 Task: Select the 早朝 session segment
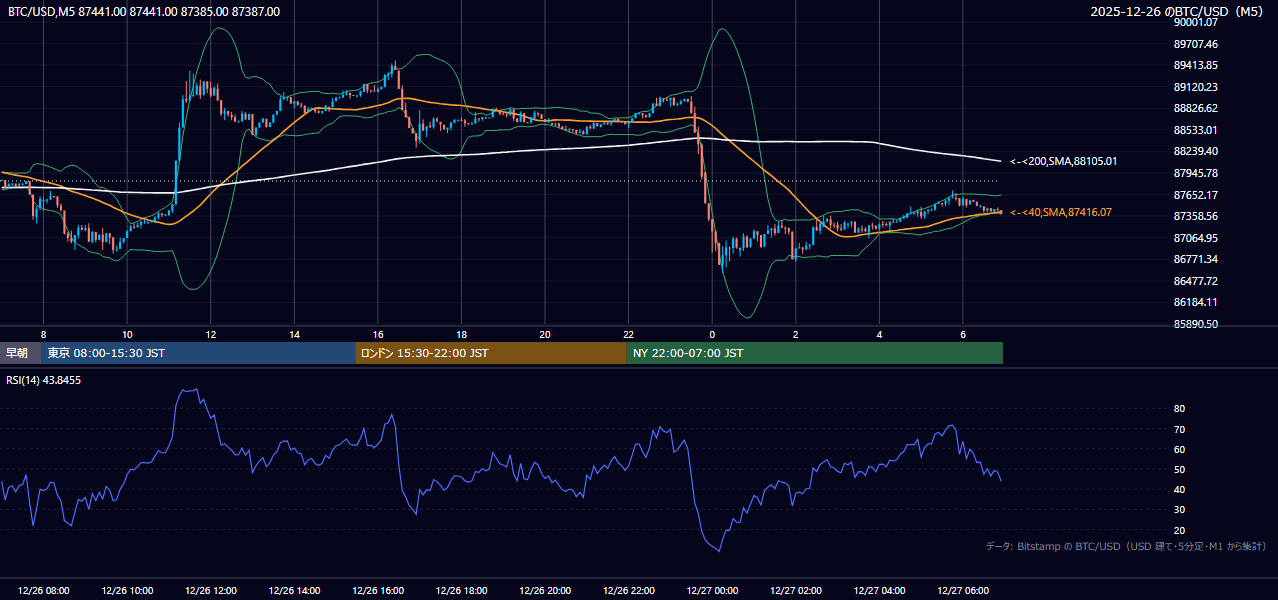click(x=20, y=353)
